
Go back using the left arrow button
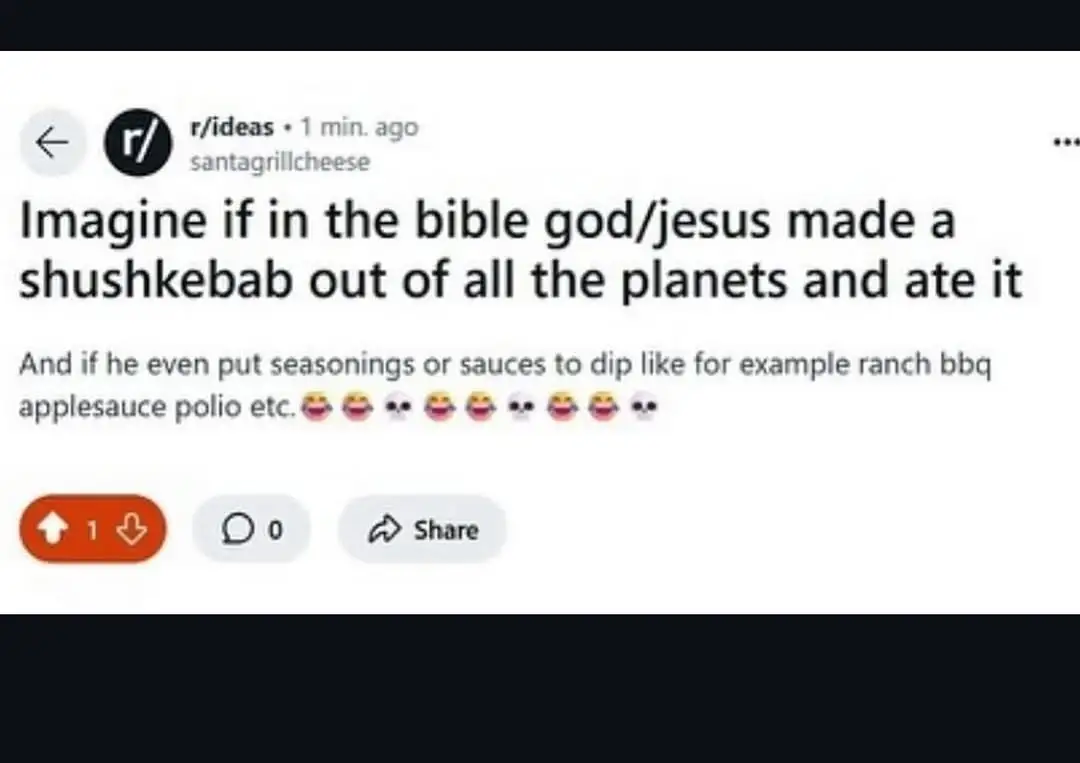(52, 143)
